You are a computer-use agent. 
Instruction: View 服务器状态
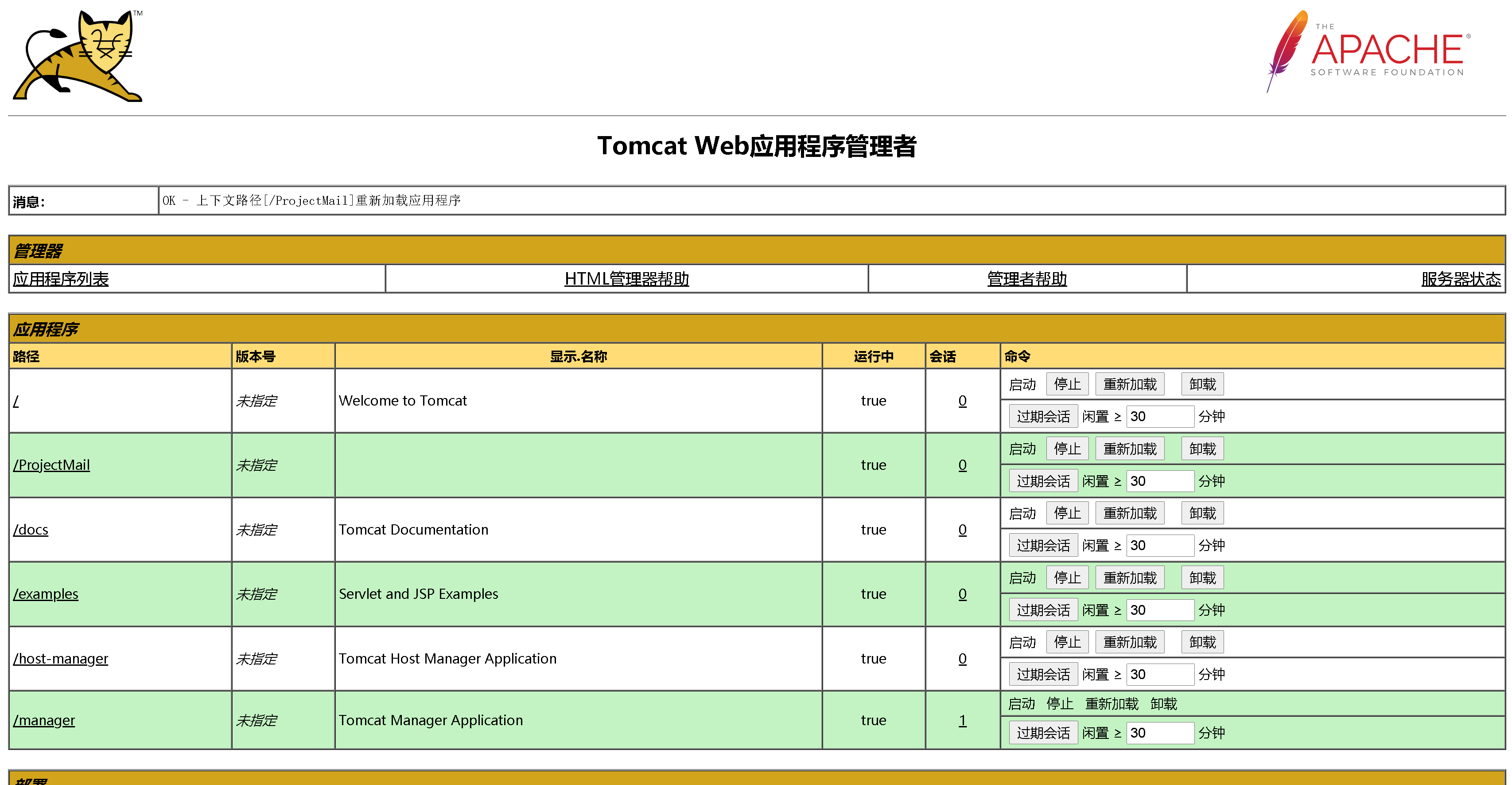tap(1461, 279)
